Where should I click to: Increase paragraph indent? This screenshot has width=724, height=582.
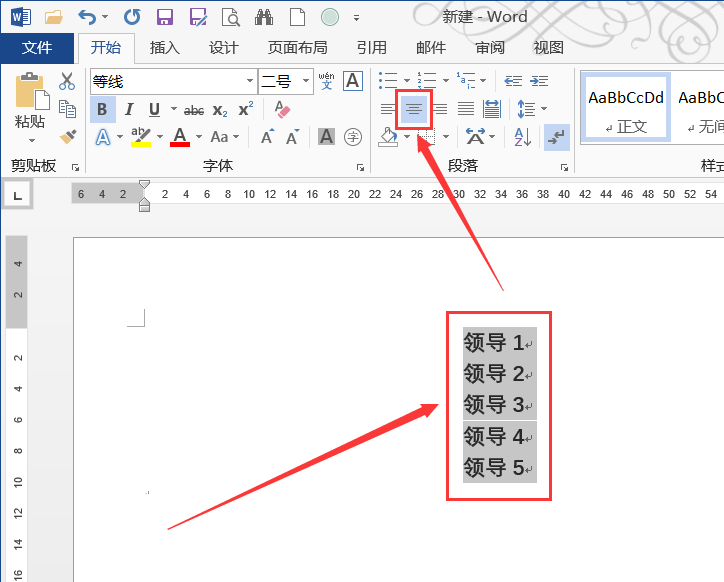click(539, 81)
